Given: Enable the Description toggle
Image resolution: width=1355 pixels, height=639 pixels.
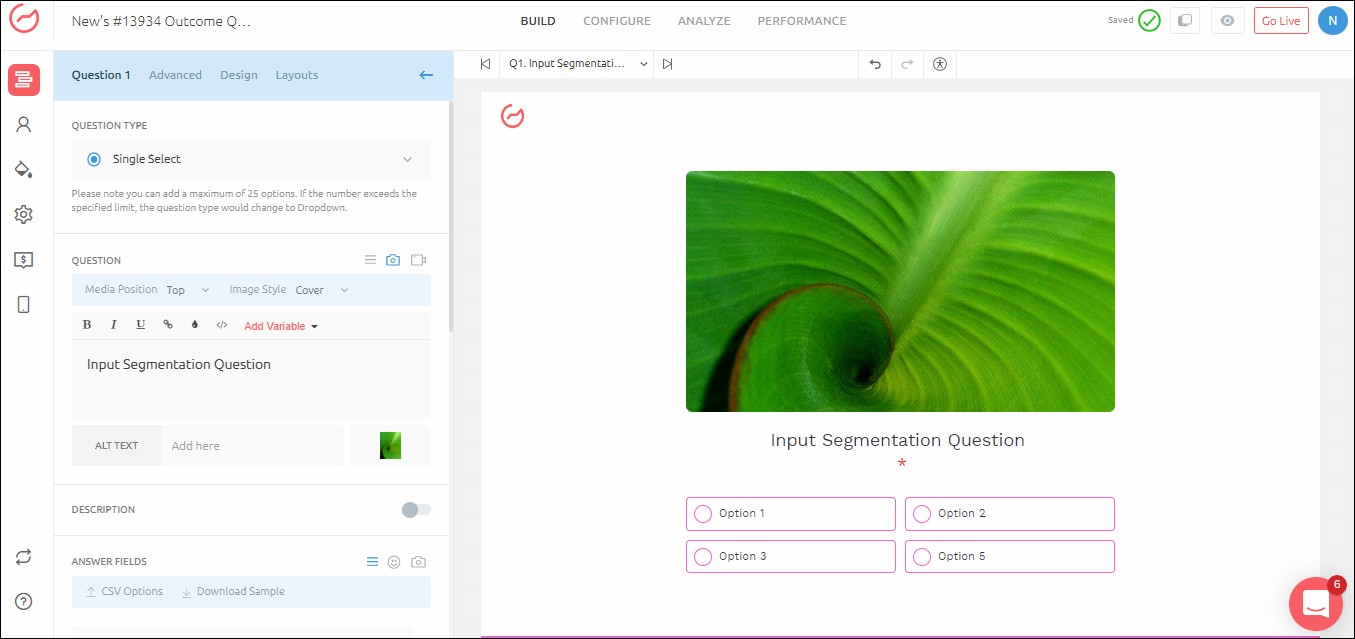Looking at the screenshot, I should (x=414, y=509).
